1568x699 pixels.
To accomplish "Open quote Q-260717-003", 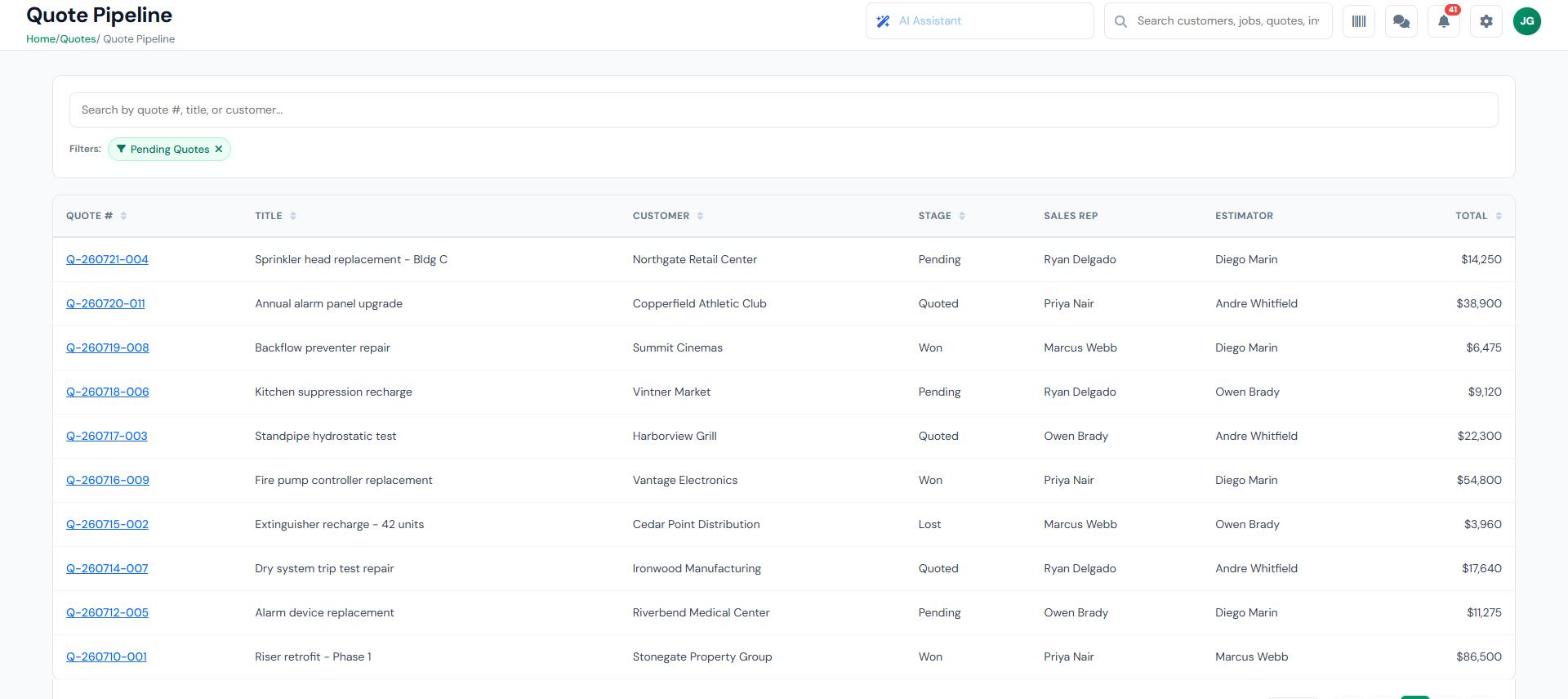I will (x=106, y=436).
